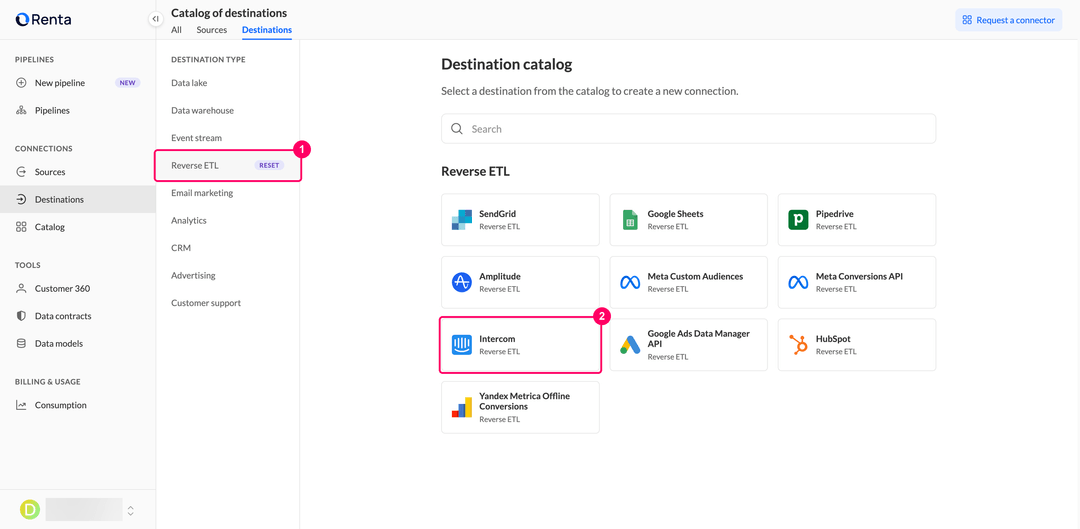
Task: Click the Request a connector grid icon
Action: coord(967,20)
